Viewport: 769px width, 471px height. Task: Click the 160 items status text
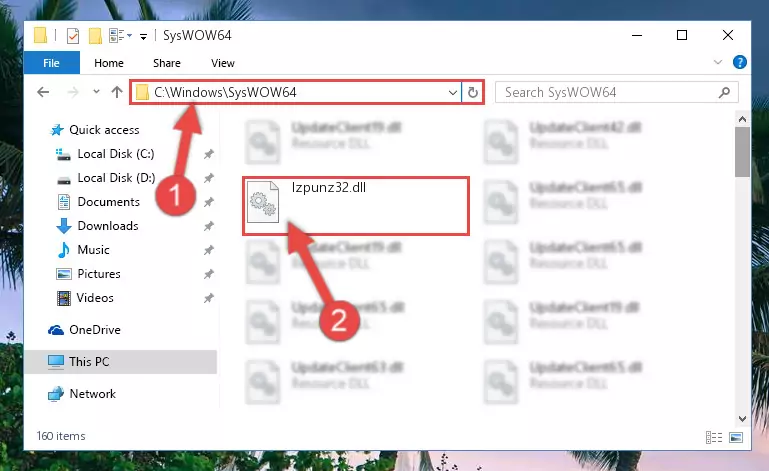coord(61,436)
